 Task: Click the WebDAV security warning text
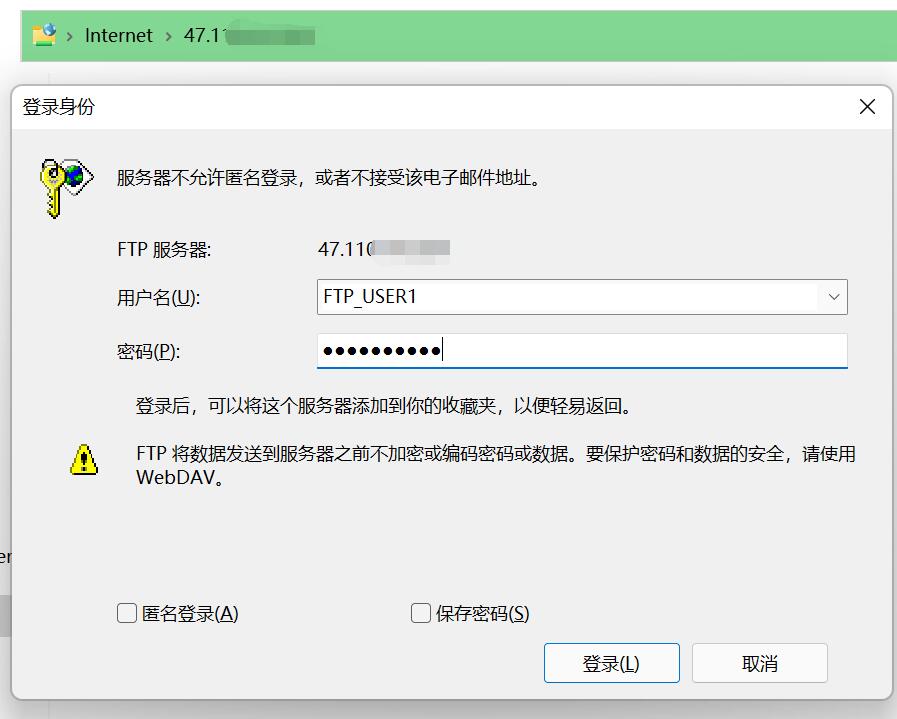[495, 465]
